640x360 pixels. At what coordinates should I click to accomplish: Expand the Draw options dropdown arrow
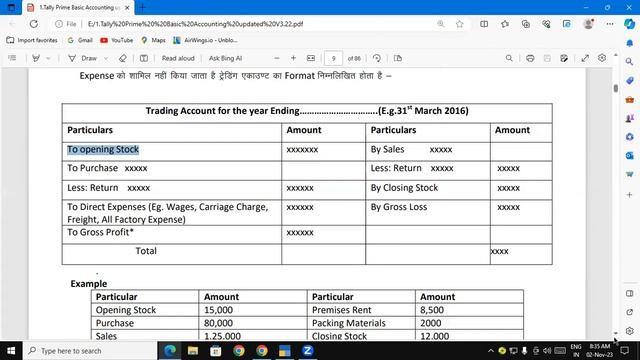coord(106,58)
